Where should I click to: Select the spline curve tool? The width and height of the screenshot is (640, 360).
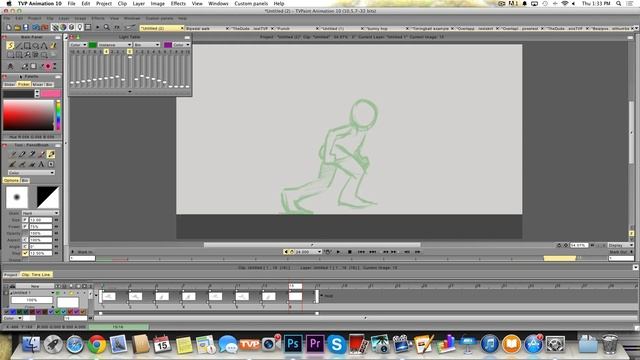click(44, 46)
